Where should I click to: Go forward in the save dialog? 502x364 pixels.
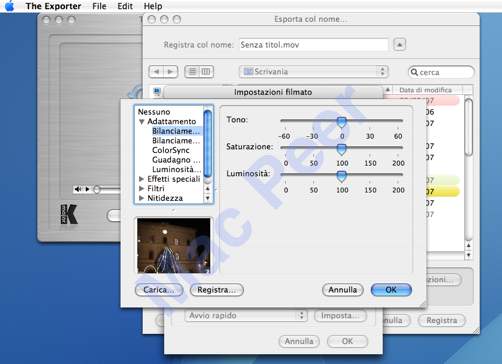pyautogui.click(x=170, y=72)
